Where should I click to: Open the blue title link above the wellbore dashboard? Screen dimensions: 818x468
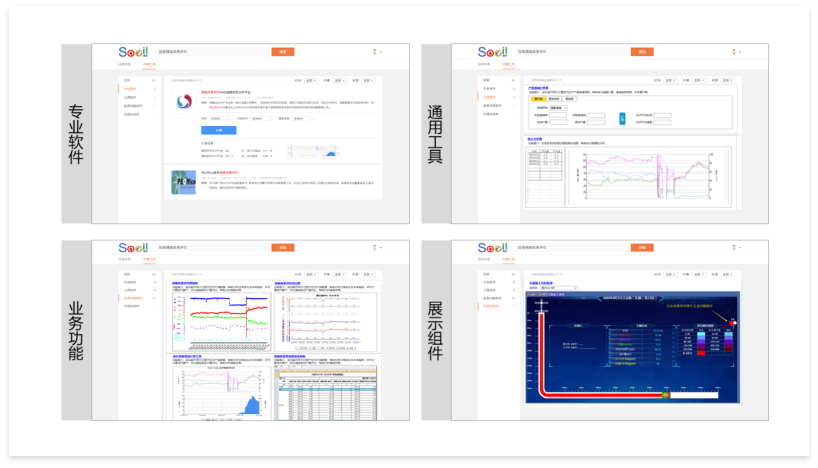[x=541, y=283]
